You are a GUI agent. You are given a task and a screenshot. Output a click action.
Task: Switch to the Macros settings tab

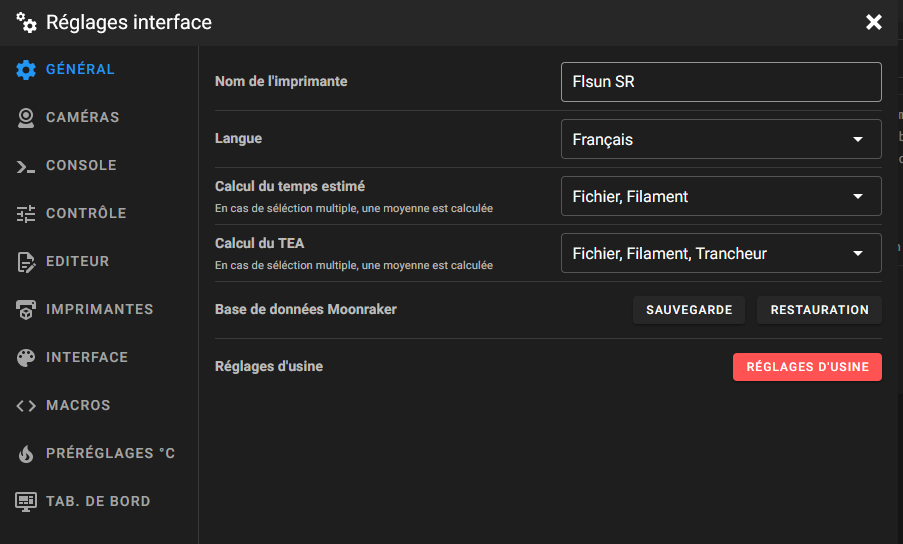pos(78,406)
